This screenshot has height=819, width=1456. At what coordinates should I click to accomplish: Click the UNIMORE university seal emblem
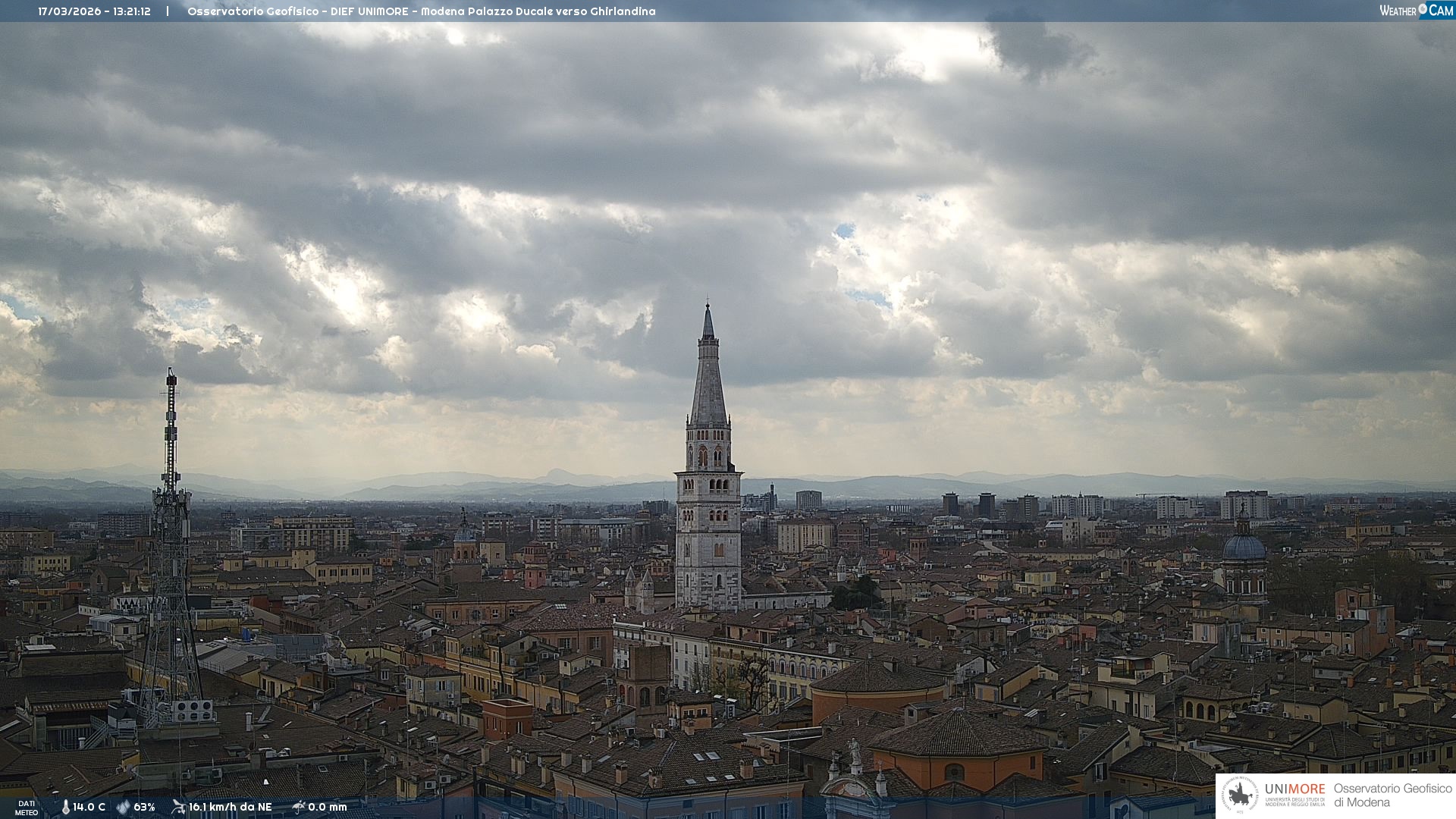tap(1241, 795)
